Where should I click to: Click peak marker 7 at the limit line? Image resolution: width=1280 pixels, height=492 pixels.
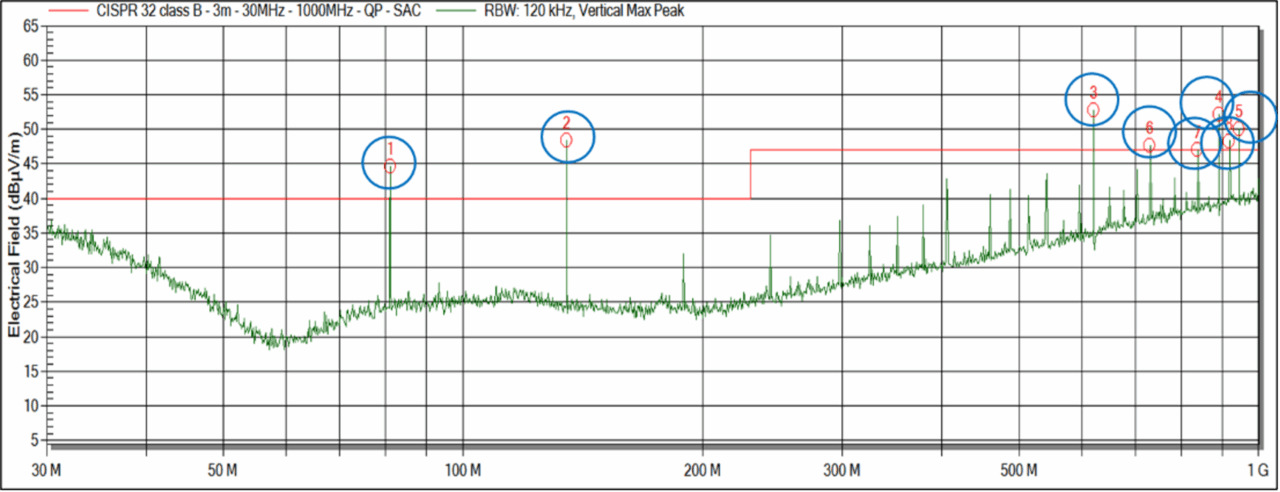tap(1196, 150)
